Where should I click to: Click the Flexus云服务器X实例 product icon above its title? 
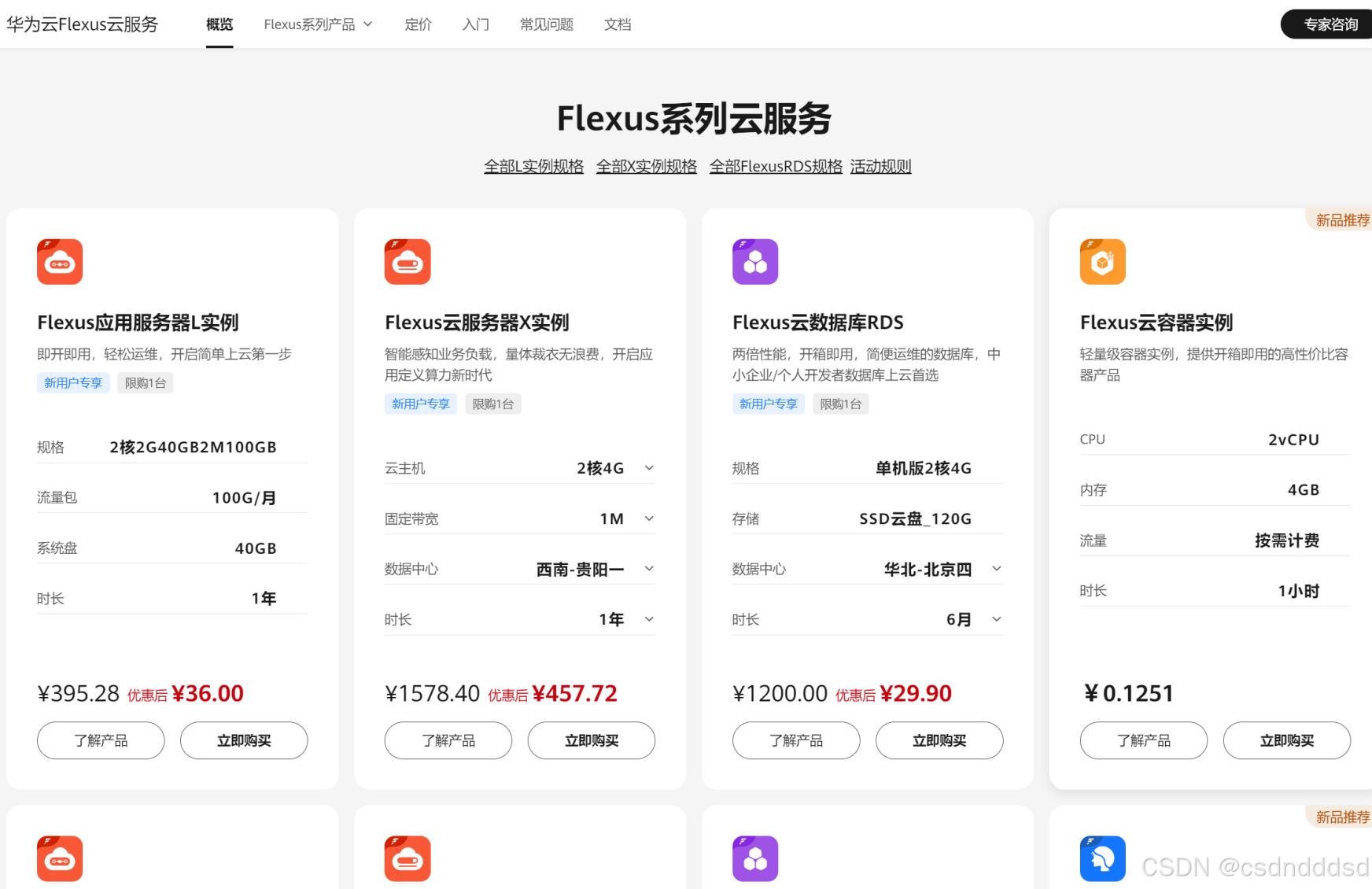[408, 262]
